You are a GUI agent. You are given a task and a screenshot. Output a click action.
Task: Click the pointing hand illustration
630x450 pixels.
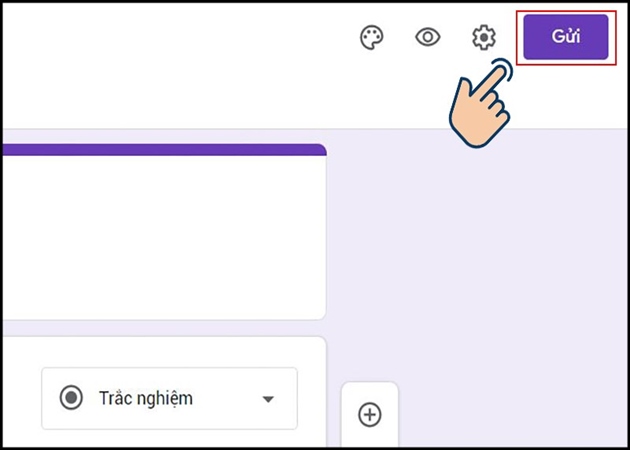479,104
